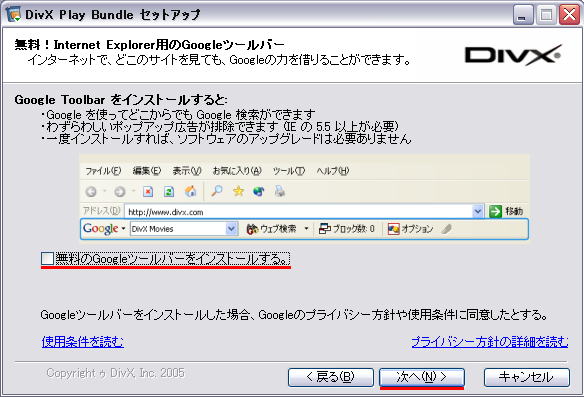The width and height of the screenshot is (584, 397).
Task: Click the オプション options icon
Action: pyautogui.click(x=394, y=229)
